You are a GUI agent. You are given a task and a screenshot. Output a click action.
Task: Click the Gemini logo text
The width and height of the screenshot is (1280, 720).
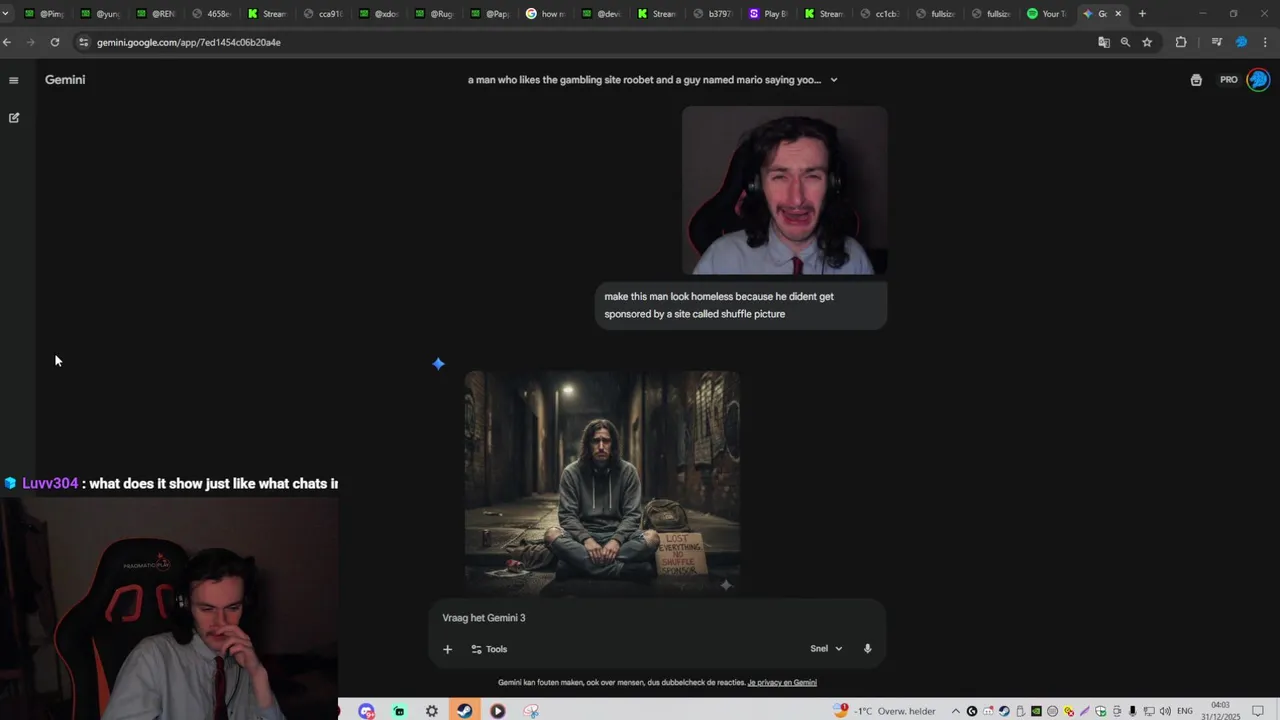coord(65,80)
